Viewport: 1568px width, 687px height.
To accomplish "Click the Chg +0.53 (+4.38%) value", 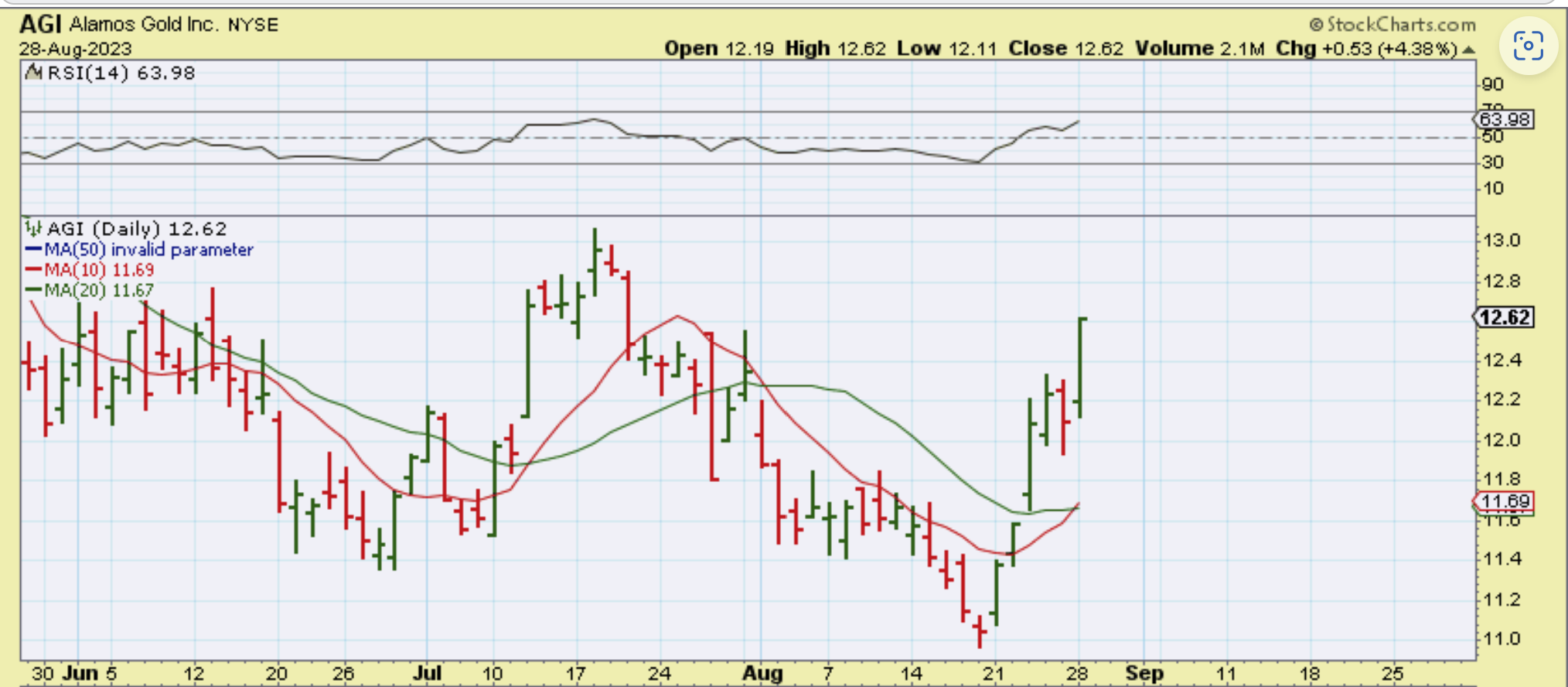I will (1366, 49).
